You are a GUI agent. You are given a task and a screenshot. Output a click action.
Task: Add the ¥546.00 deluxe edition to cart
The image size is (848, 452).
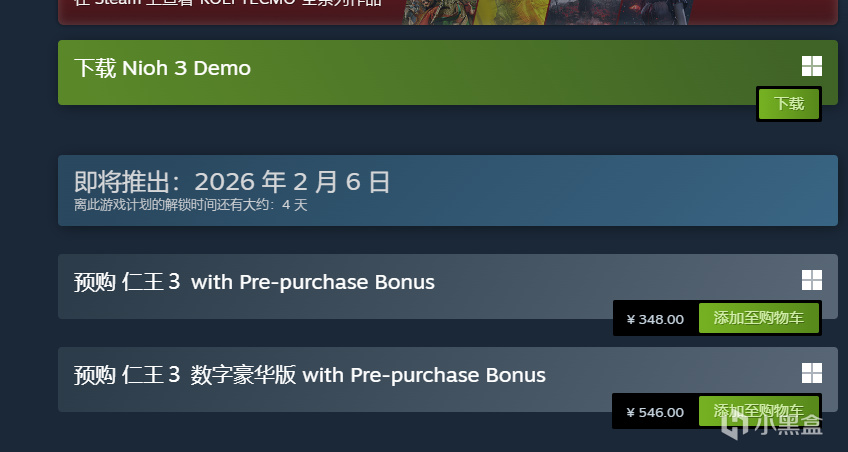[x=758, y=412]
